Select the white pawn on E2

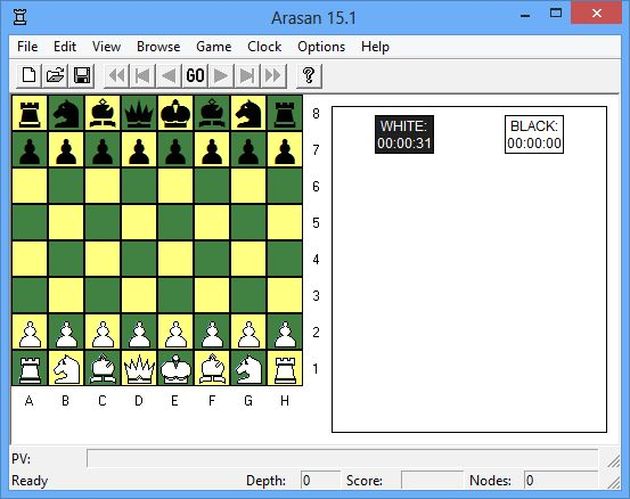point(176,331)
